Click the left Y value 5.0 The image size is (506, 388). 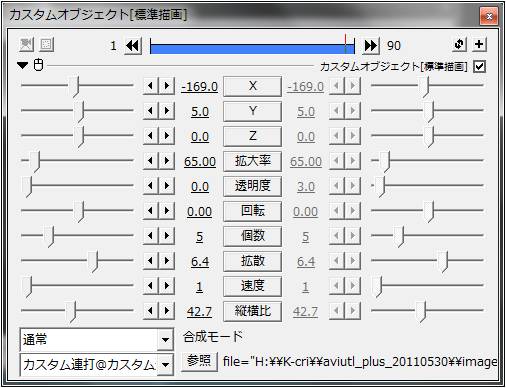(200, 112)
